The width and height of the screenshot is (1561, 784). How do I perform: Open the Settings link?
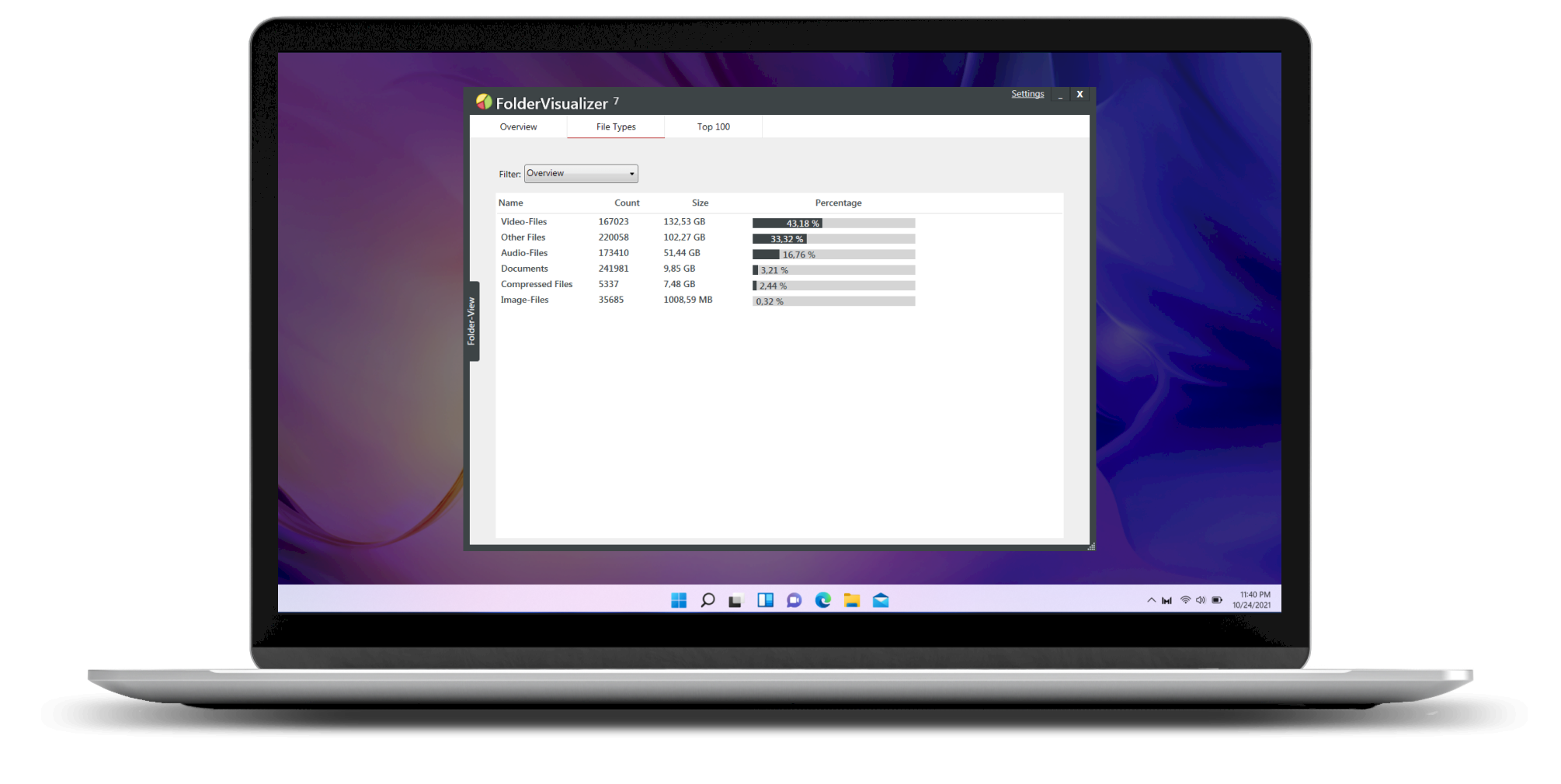point(1027,94)
